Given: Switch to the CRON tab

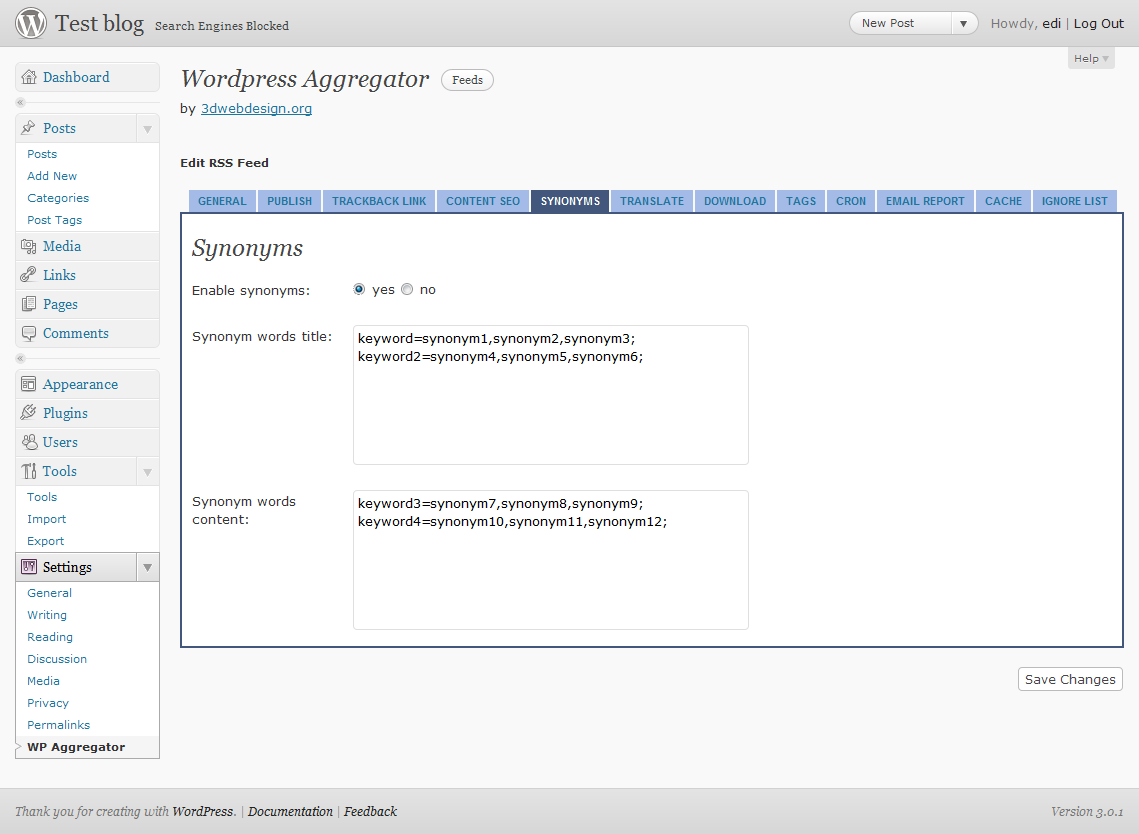Looking at the screenshot, I should click(851, 201).
